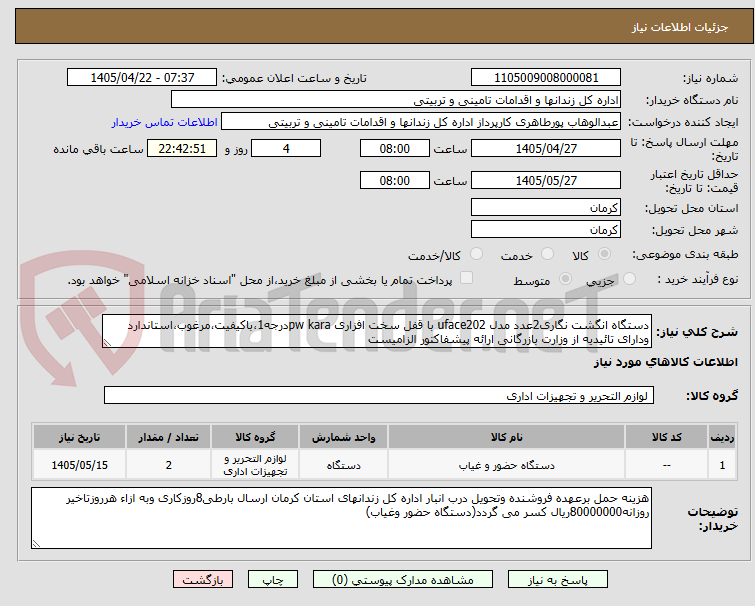Screen dimensions: 755x606
Task: Click resize handle of buyer notes area
Action: click(36, 544)
